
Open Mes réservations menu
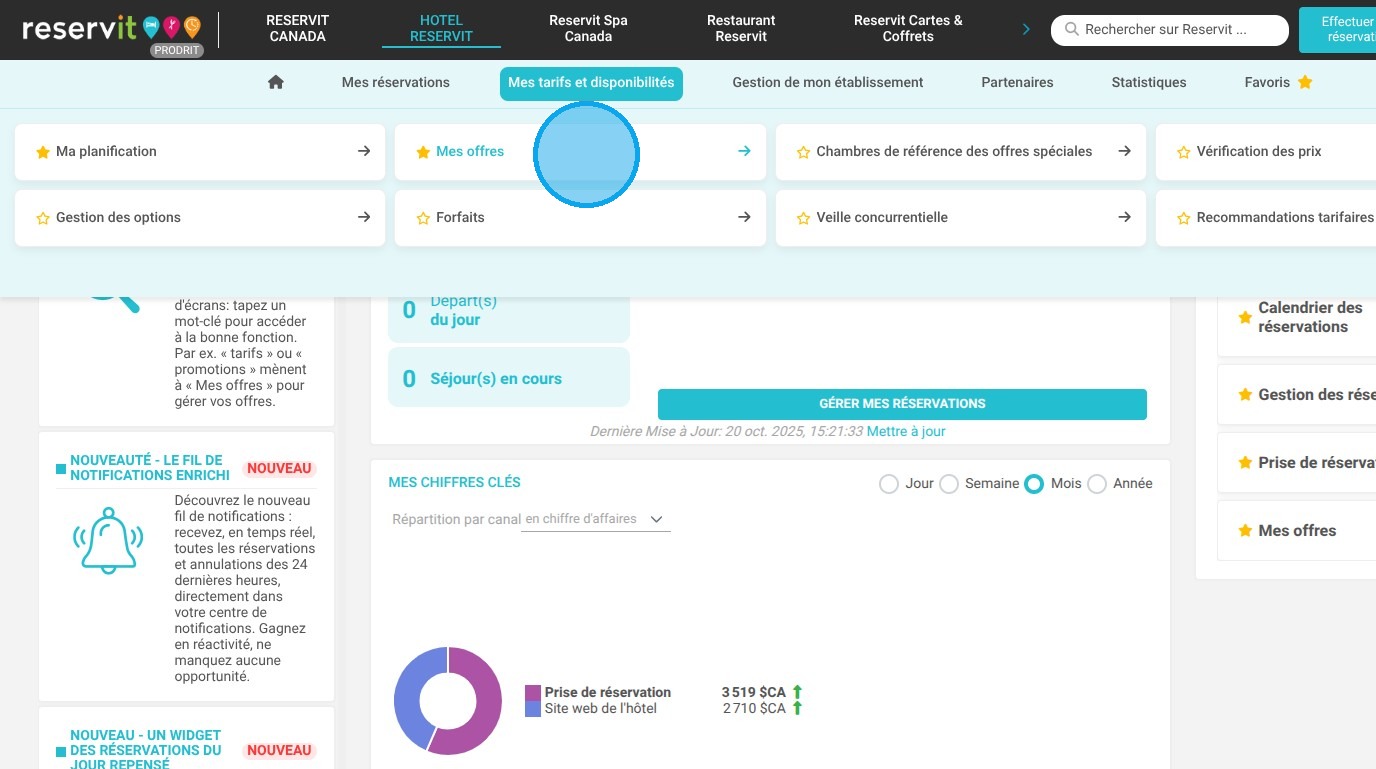(396, 83)
